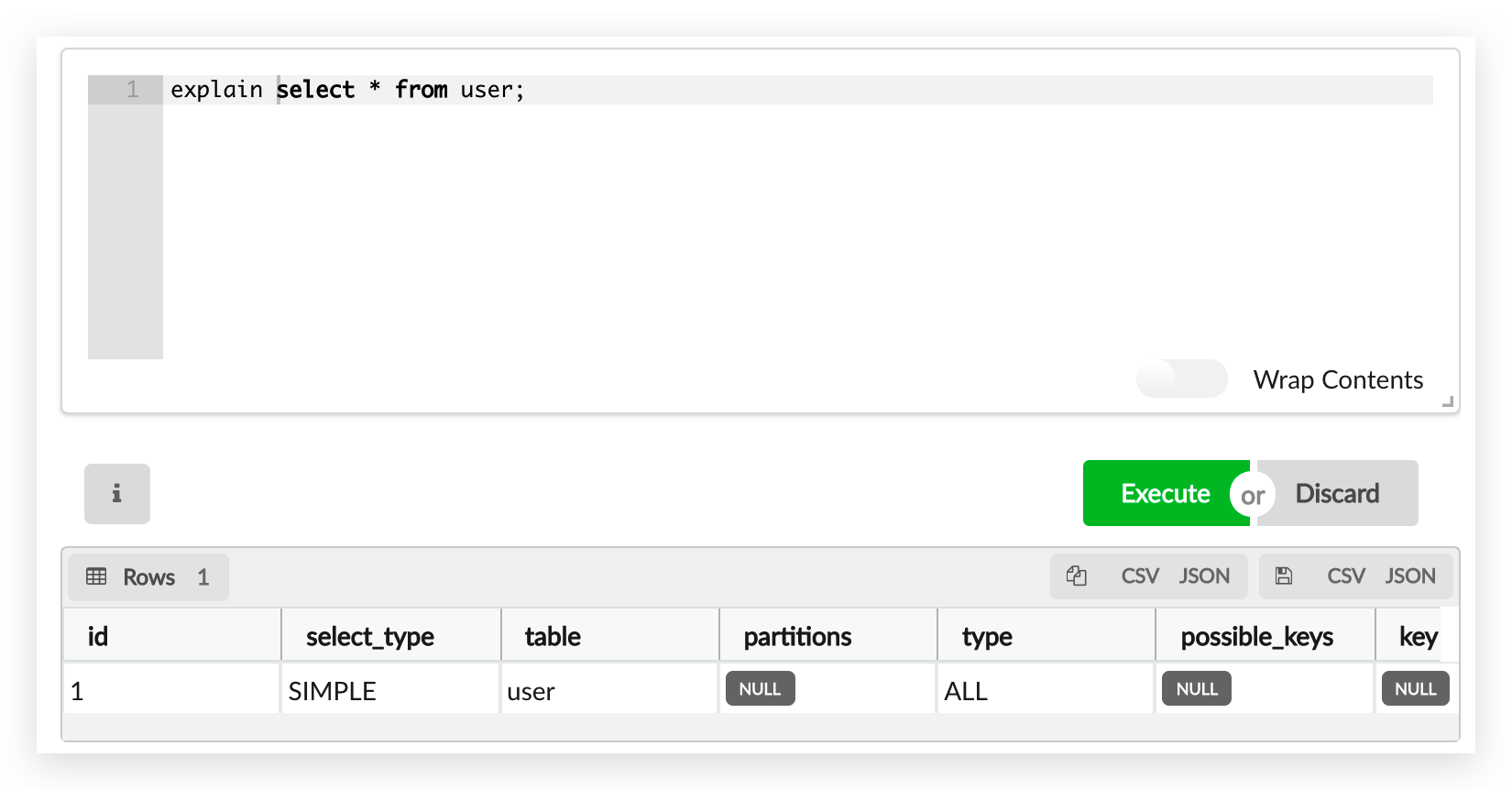Screen dimensions: 1512x790
Task: Save results as JSON file
Action: pos(1410,576)
